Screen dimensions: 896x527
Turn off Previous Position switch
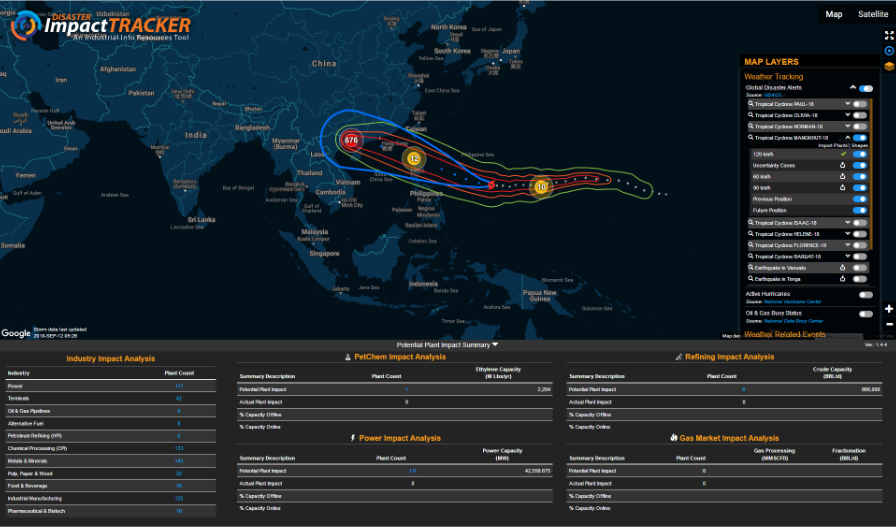859,199
